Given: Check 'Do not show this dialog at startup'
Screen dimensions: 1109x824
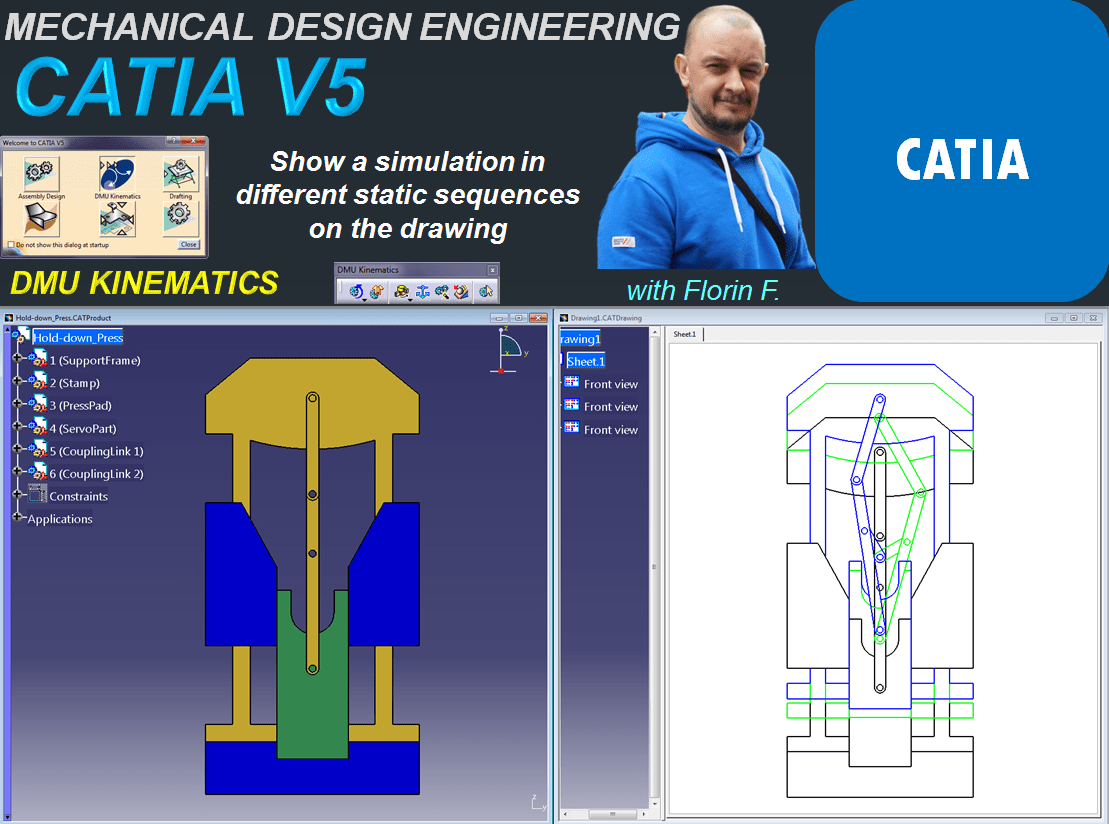Looking at the screenshot, I should (x=11, y=244).
